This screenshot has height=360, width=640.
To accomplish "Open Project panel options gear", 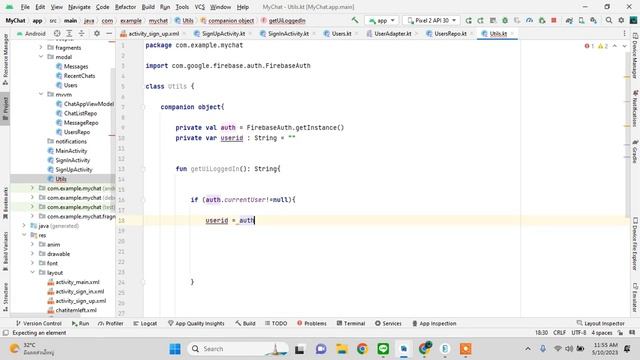I will tap(97, 33).
